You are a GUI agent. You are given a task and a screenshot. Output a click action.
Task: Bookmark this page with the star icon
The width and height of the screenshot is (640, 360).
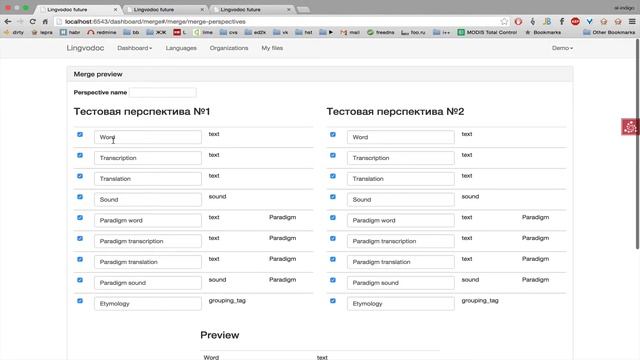pos(504,22)
